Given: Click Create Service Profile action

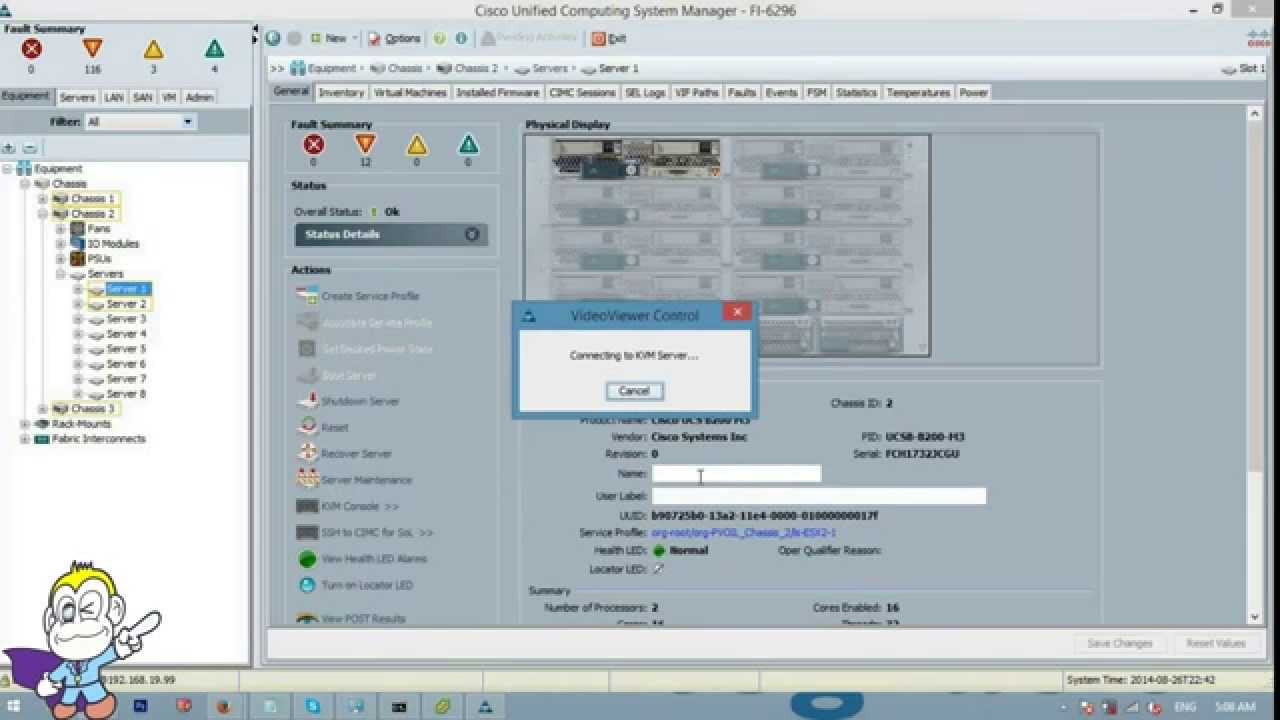Looking at the screenshot, I should tap(370, 297).
